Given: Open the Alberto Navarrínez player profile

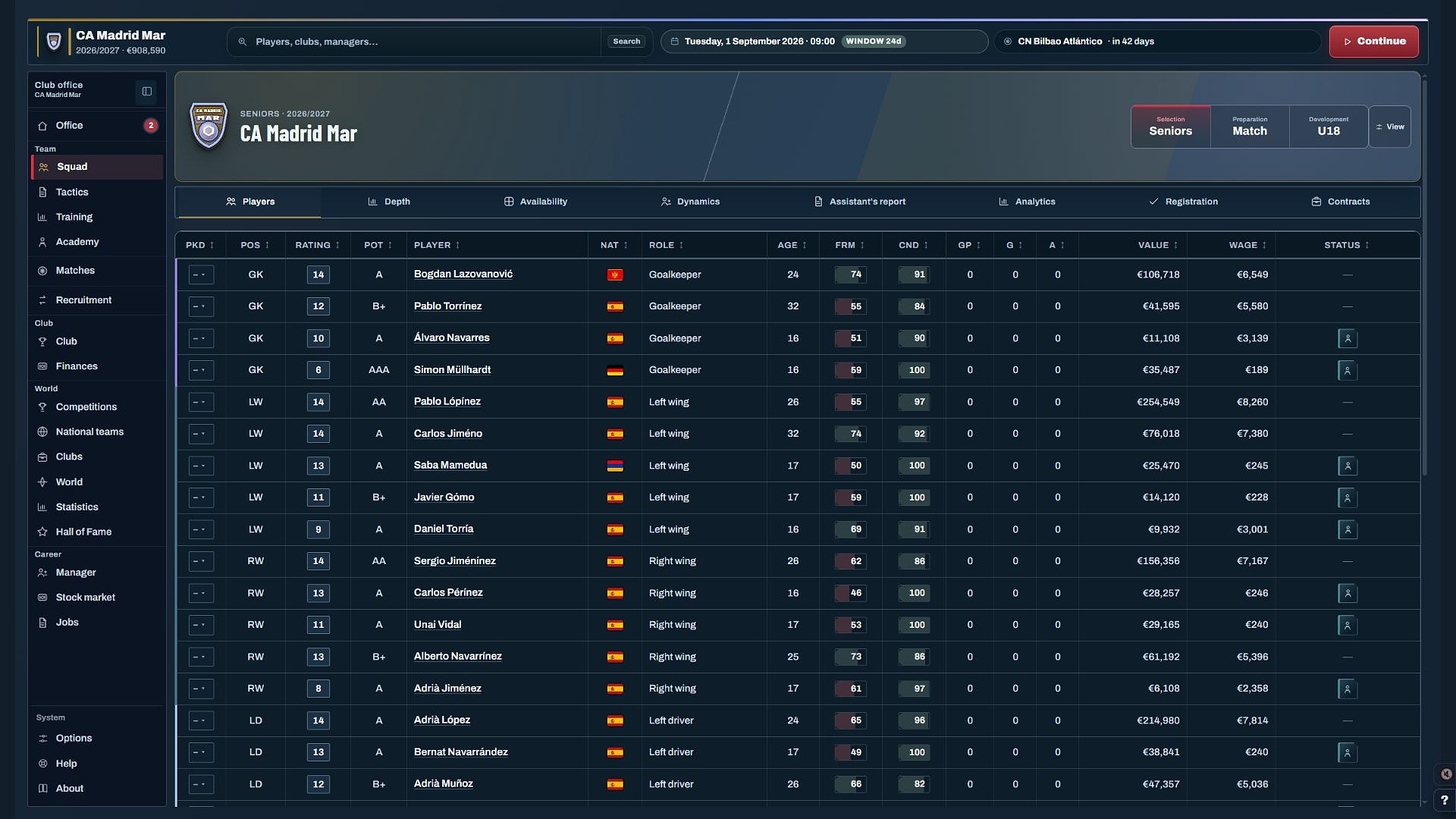Looking at the screenshot, I should click(457, 657).
